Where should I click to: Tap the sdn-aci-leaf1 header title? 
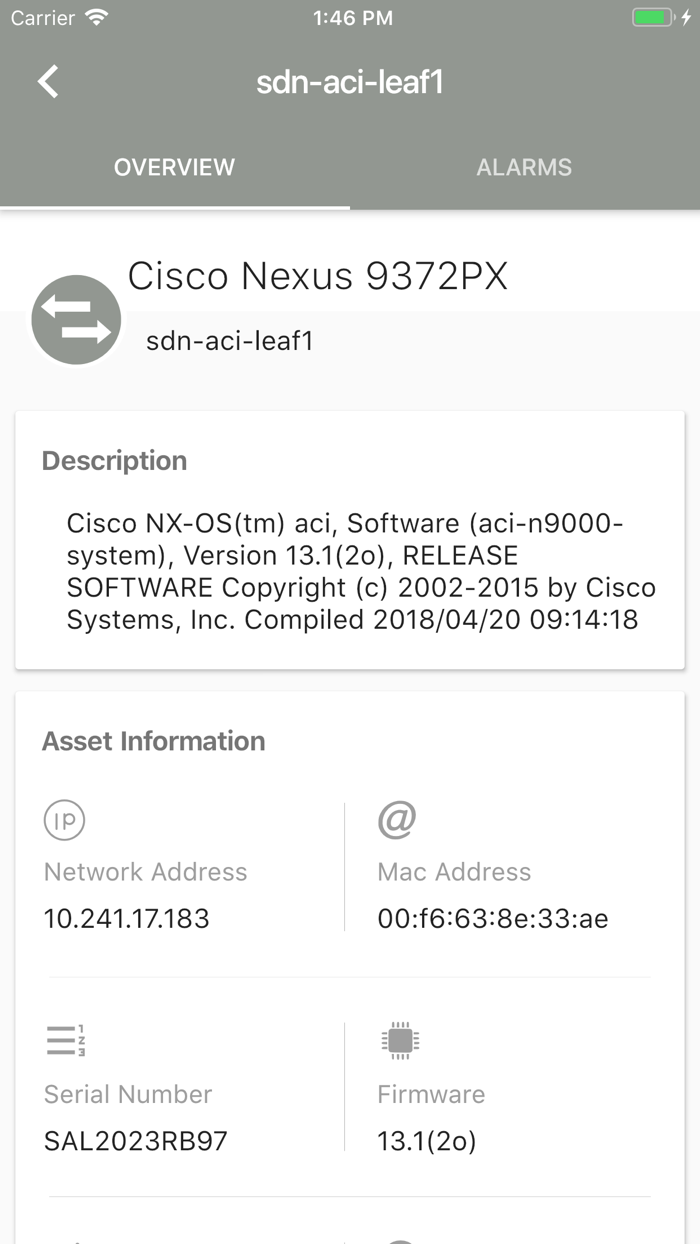[350, 82]
